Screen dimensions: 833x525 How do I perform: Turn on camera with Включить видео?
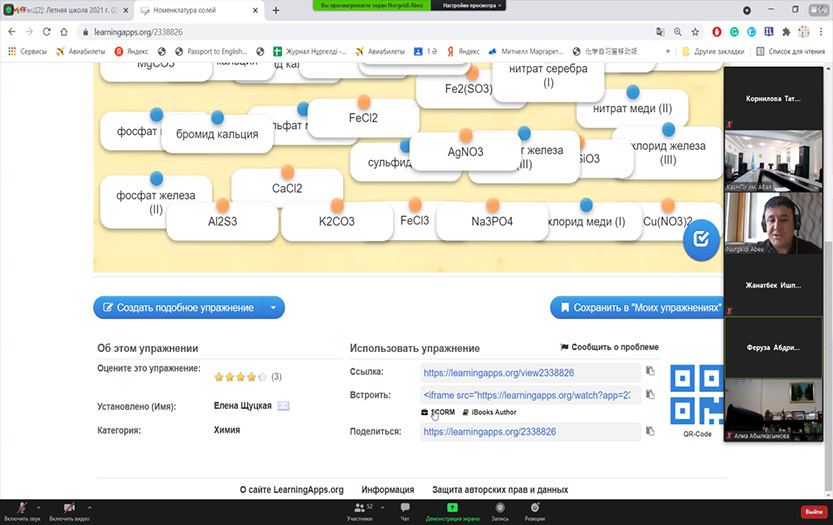coord(69,509)
